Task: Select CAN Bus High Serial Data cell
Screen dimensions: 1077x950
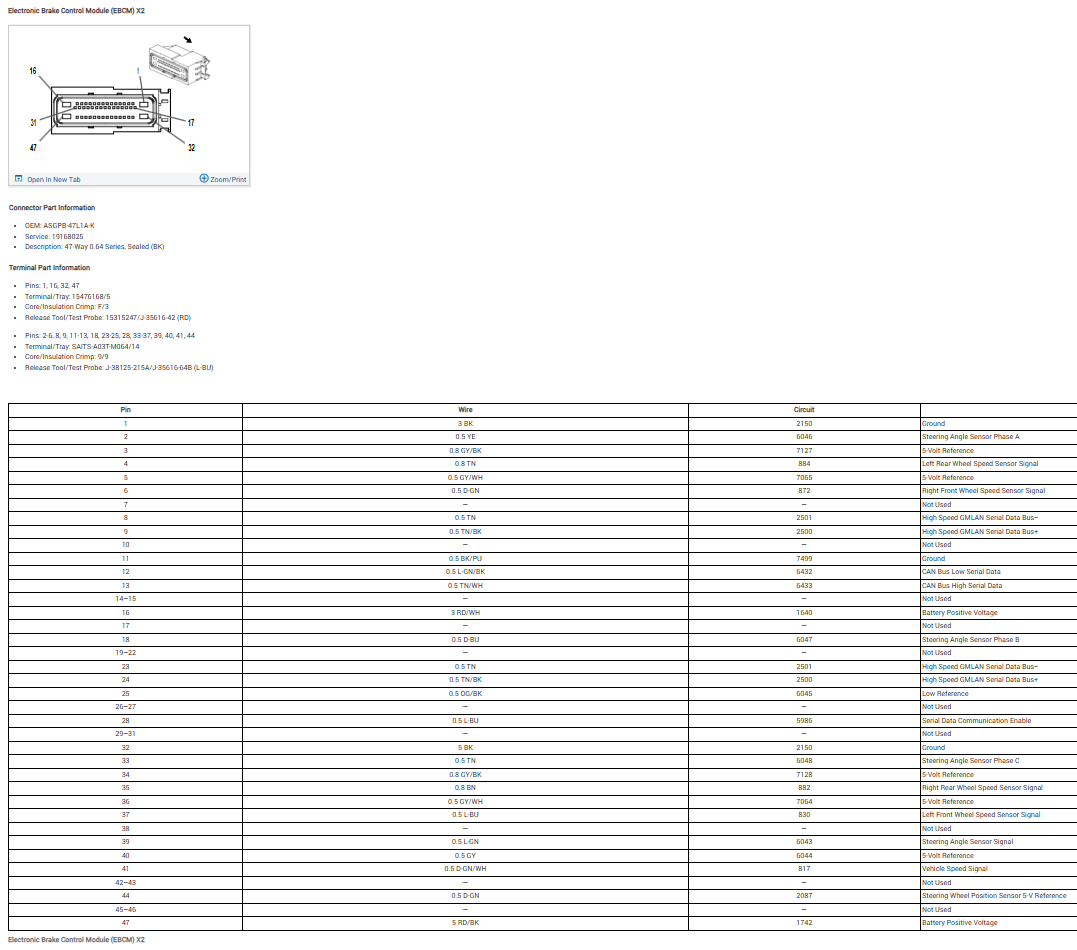Action: coord(961,585)
